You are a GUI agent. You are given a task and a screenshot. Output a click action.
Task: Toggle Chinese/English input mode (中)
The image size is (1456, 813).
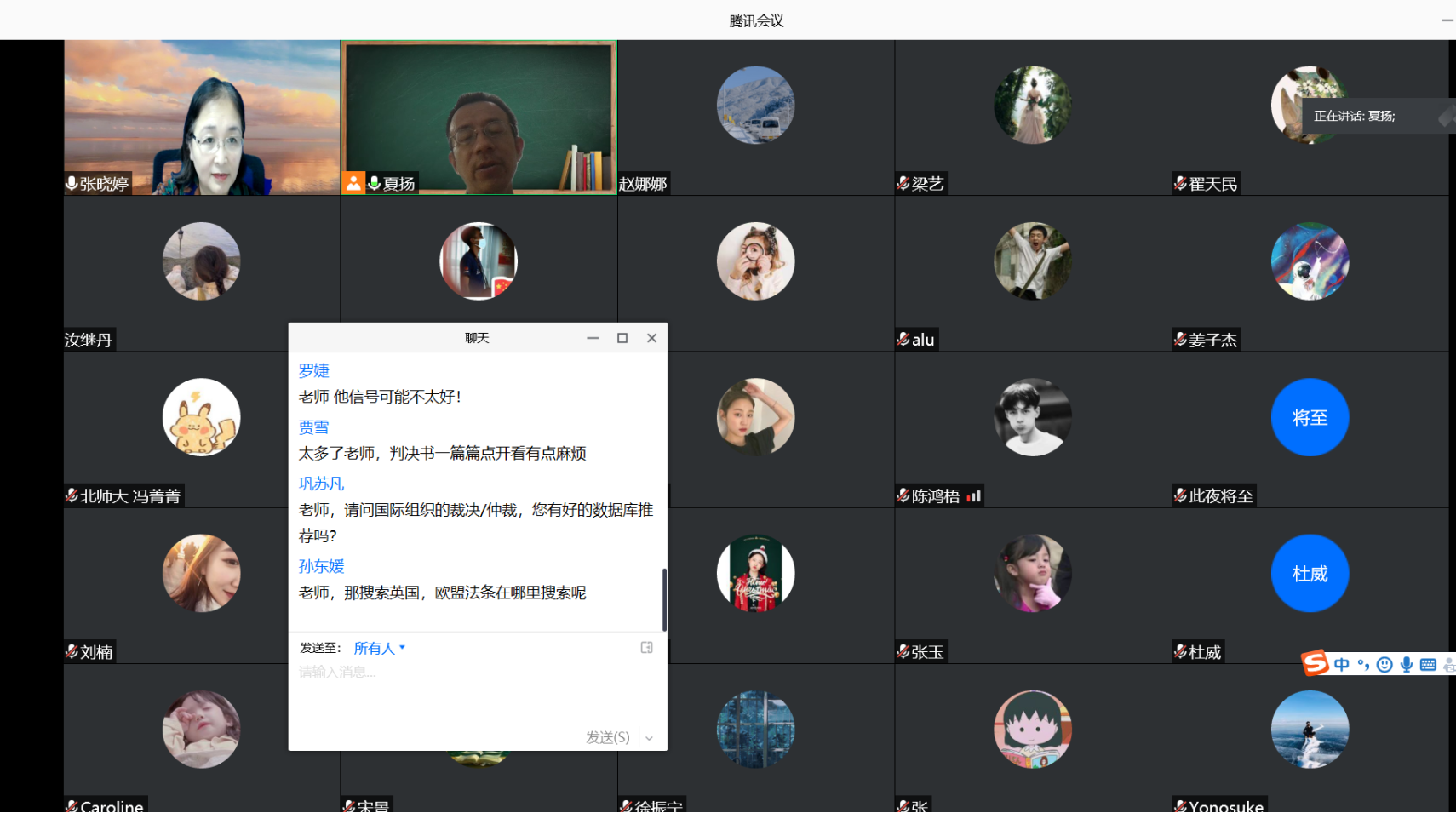(1342, 665)
